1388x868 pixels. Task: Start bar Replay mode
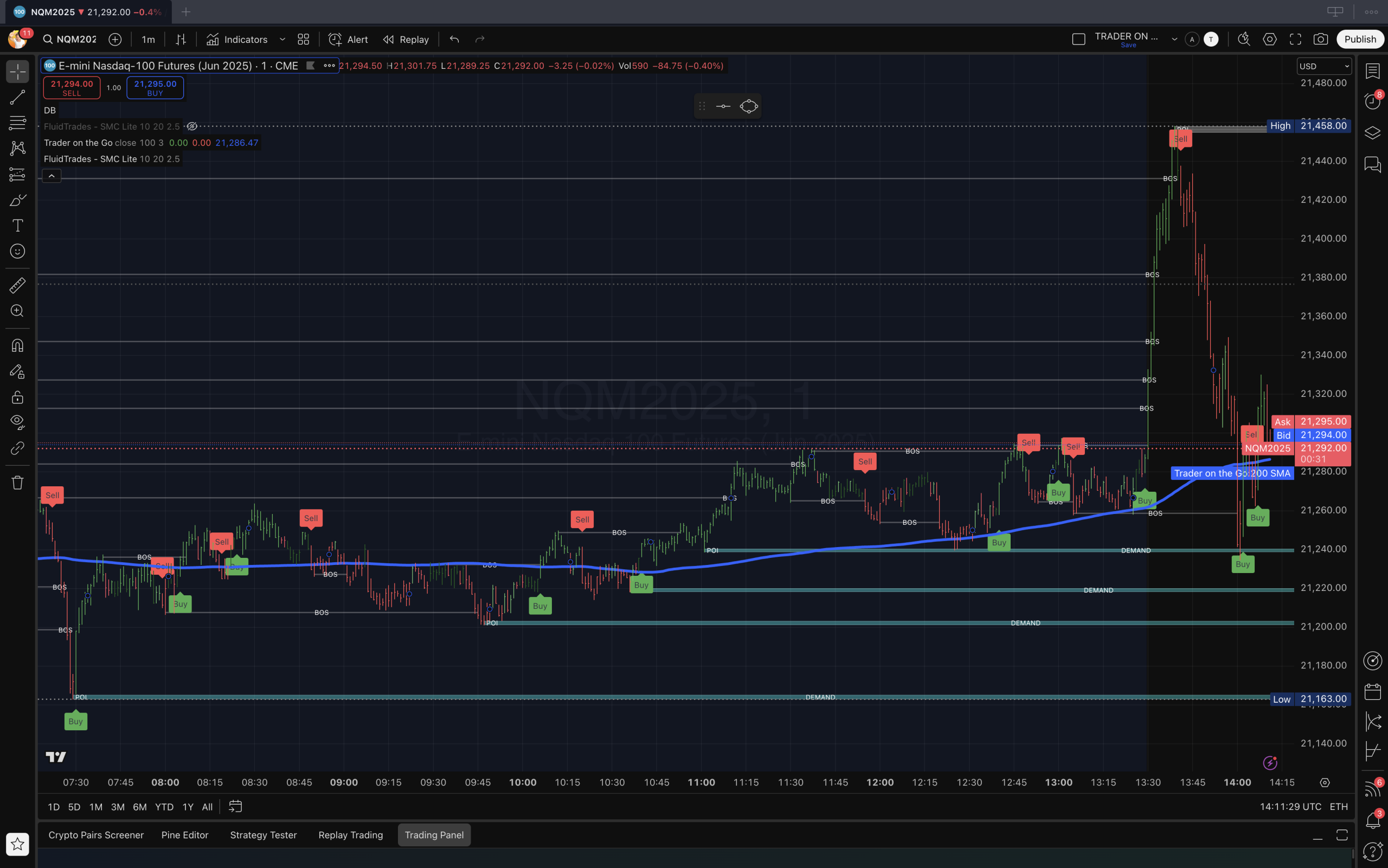pyautogui.click(x=406, y=39)
